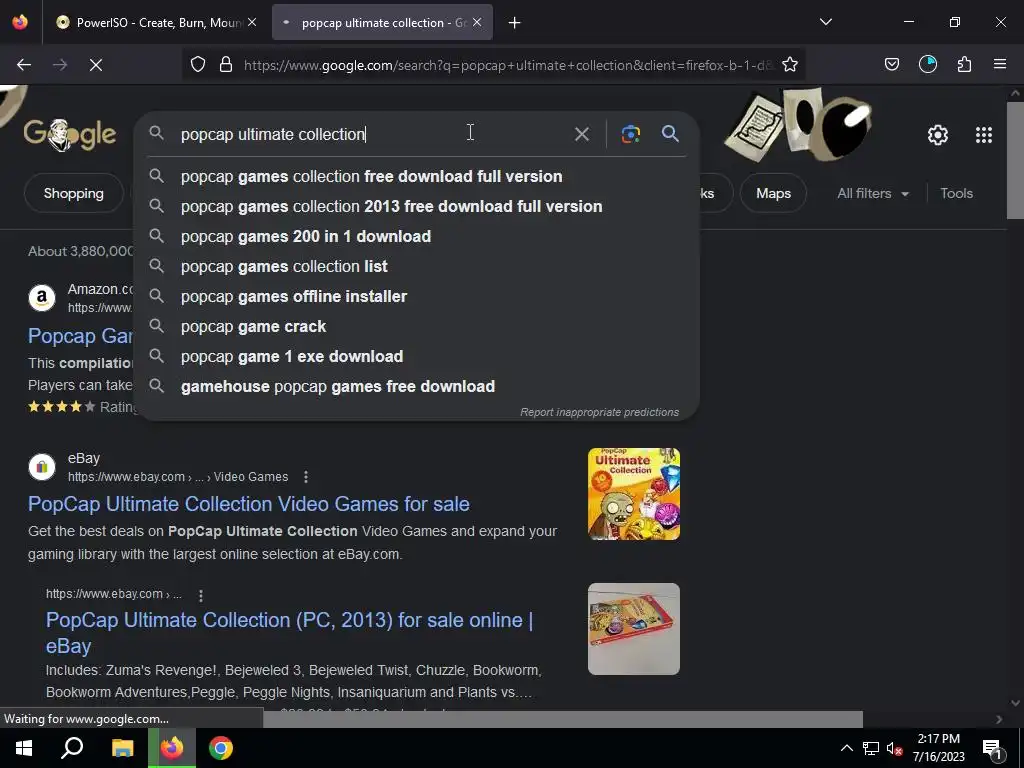
Task: Close the PowerISO tab
Action: pos(252,22)
